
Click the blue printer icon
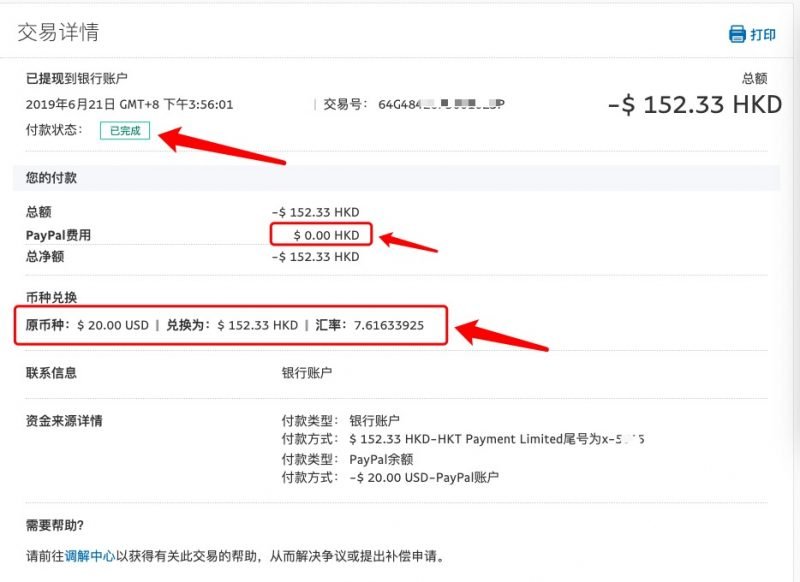[x=738, y=31]
